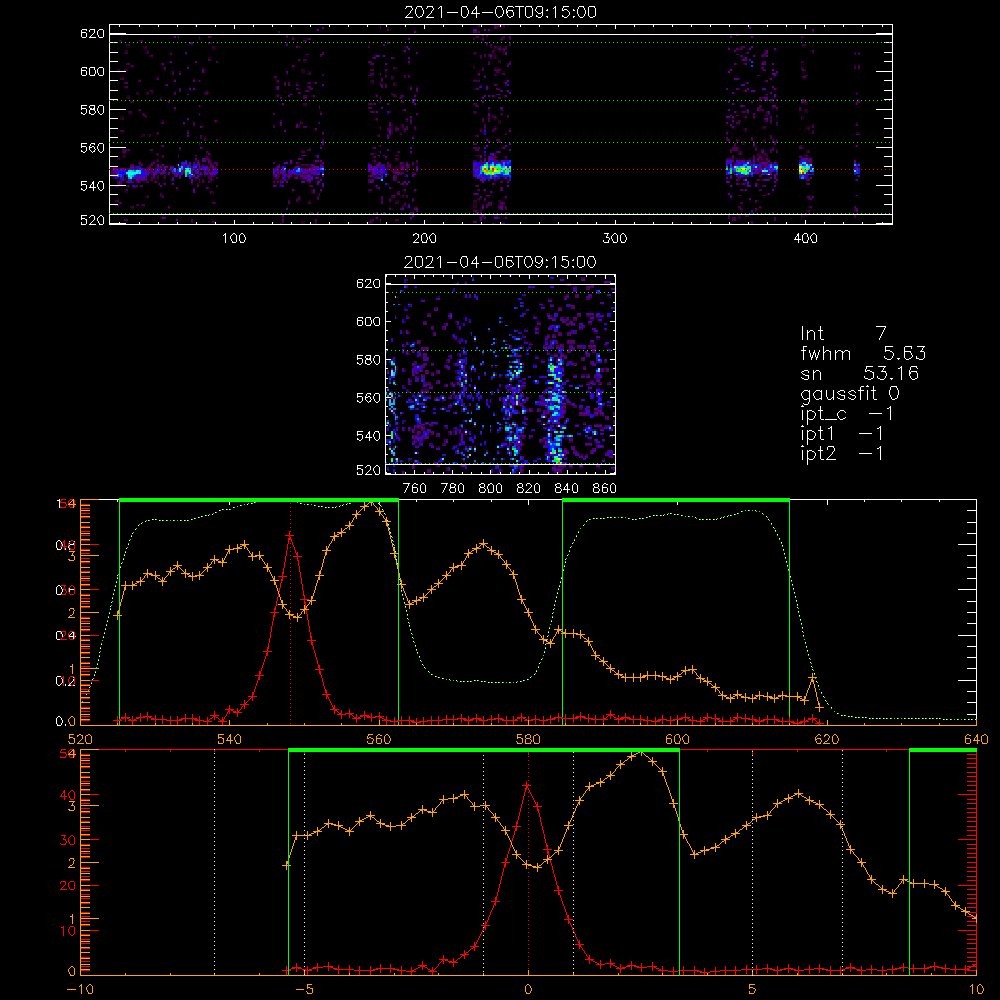Click x-axis label 800 on middle image
The height and width of the screenshot is (1000, 1000).
click(491, 489)
